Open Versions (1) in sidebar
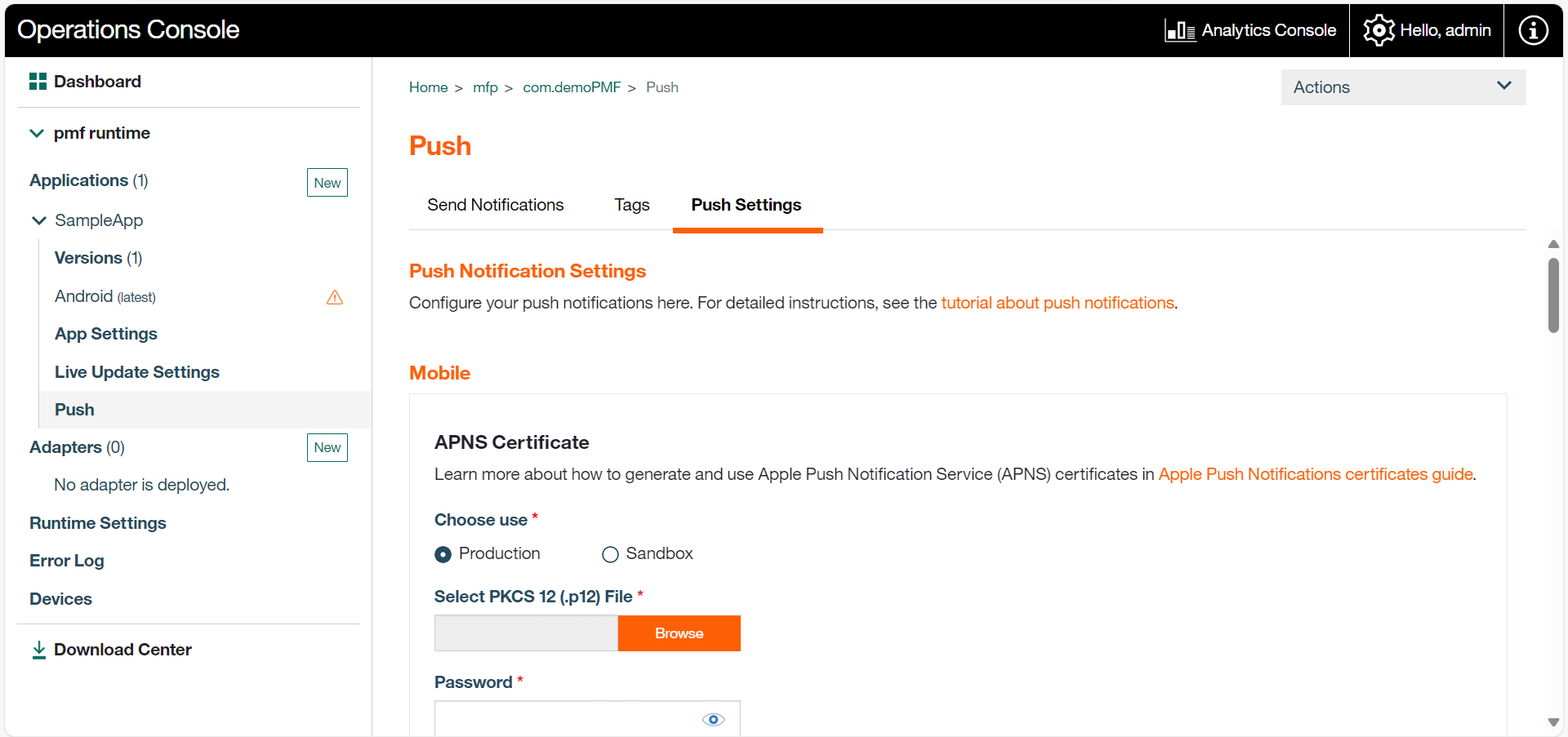 (98, 258)
